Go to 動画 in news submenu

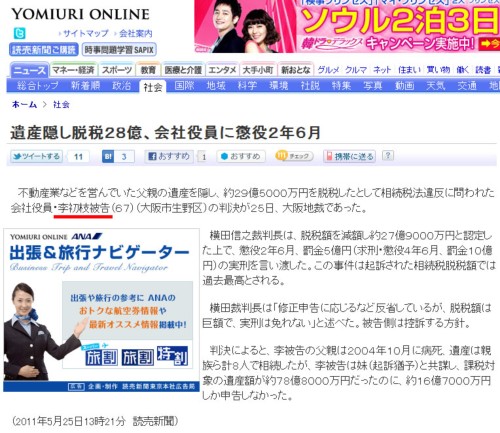click(404, 86)
